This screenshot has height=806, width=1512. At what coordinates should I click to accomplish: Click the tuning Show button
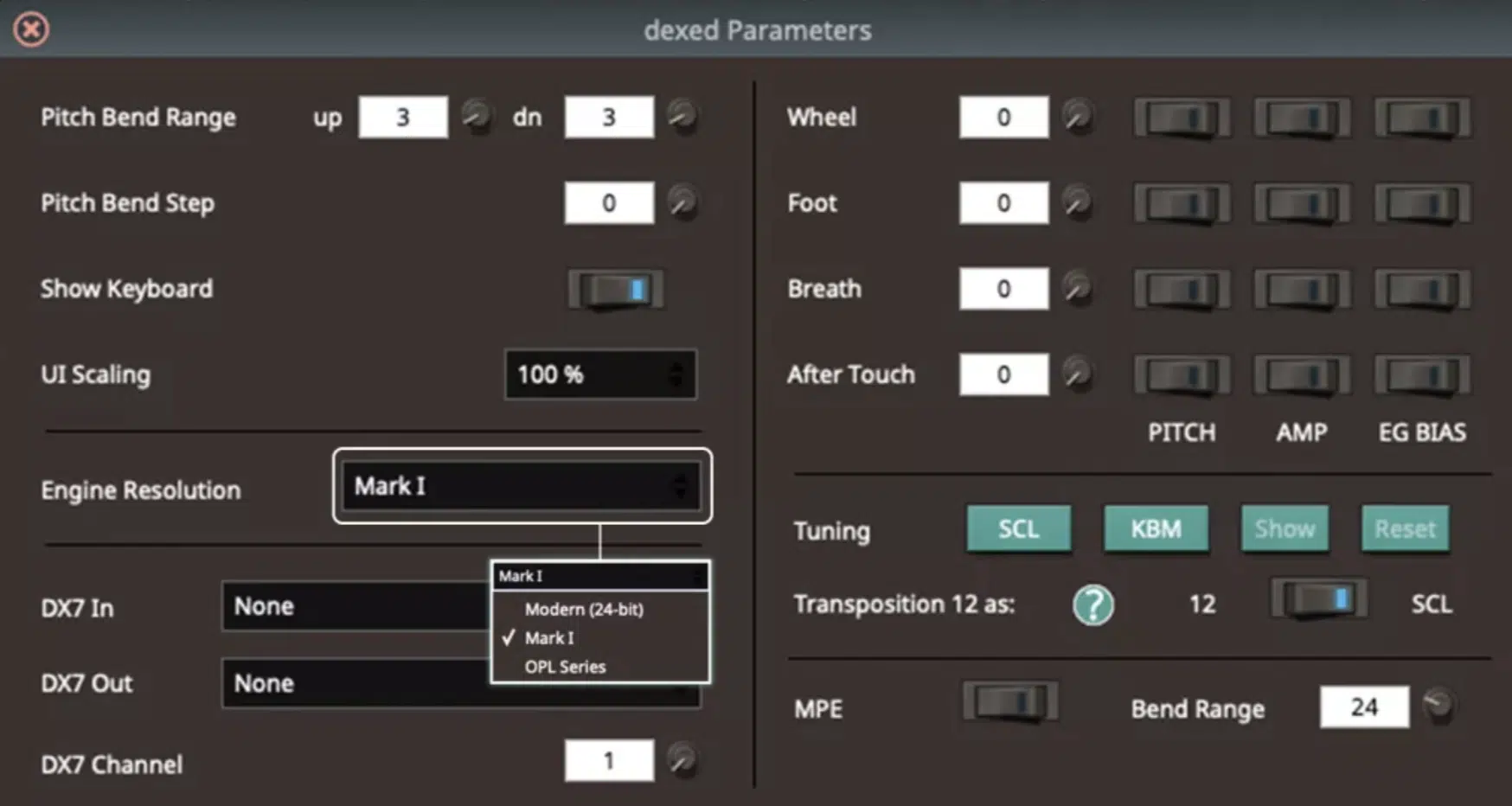(x=1285, y=528)
